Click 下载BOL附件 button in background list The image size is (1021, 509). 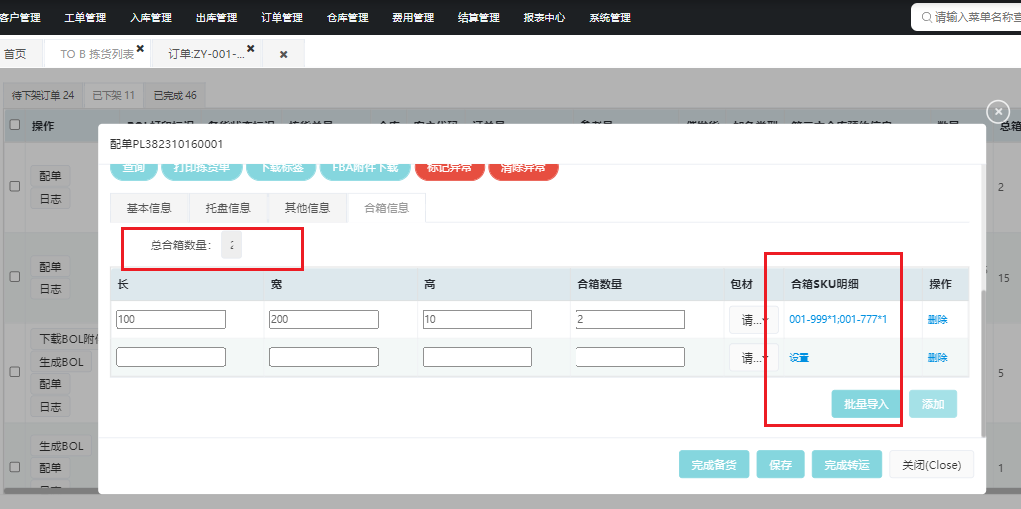64,338
